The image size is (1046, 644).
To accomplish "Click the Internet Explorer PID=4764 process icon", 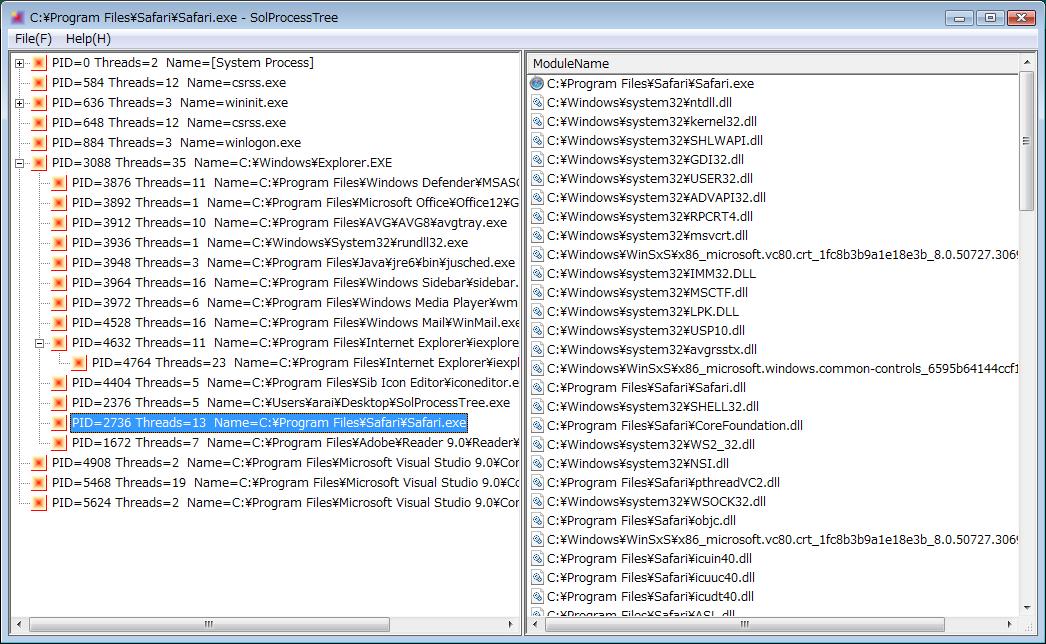I will point(79,363).
